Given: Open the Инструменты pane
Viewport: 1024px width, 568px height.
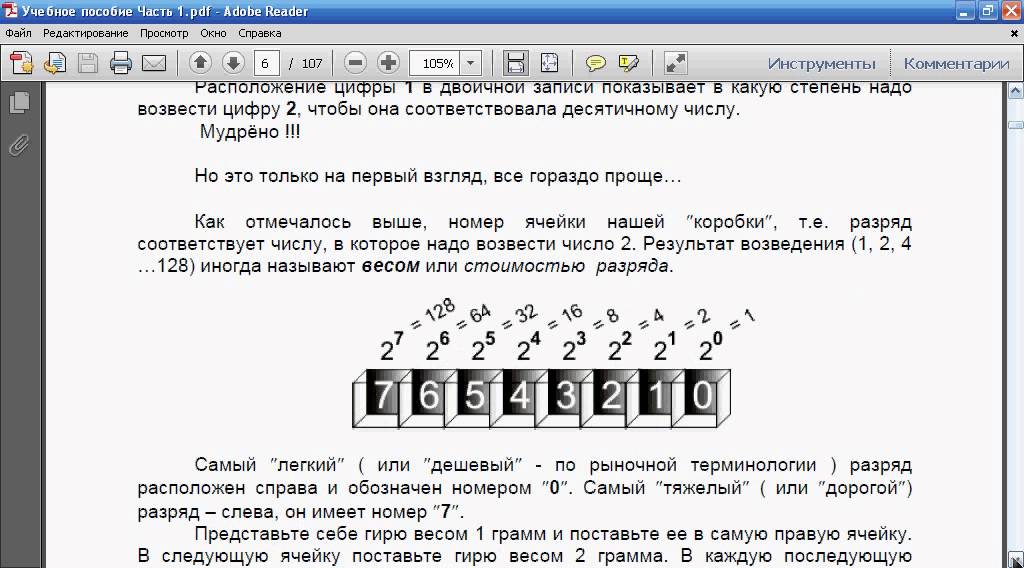Looking at the screenshot, I should coord(821,63).
